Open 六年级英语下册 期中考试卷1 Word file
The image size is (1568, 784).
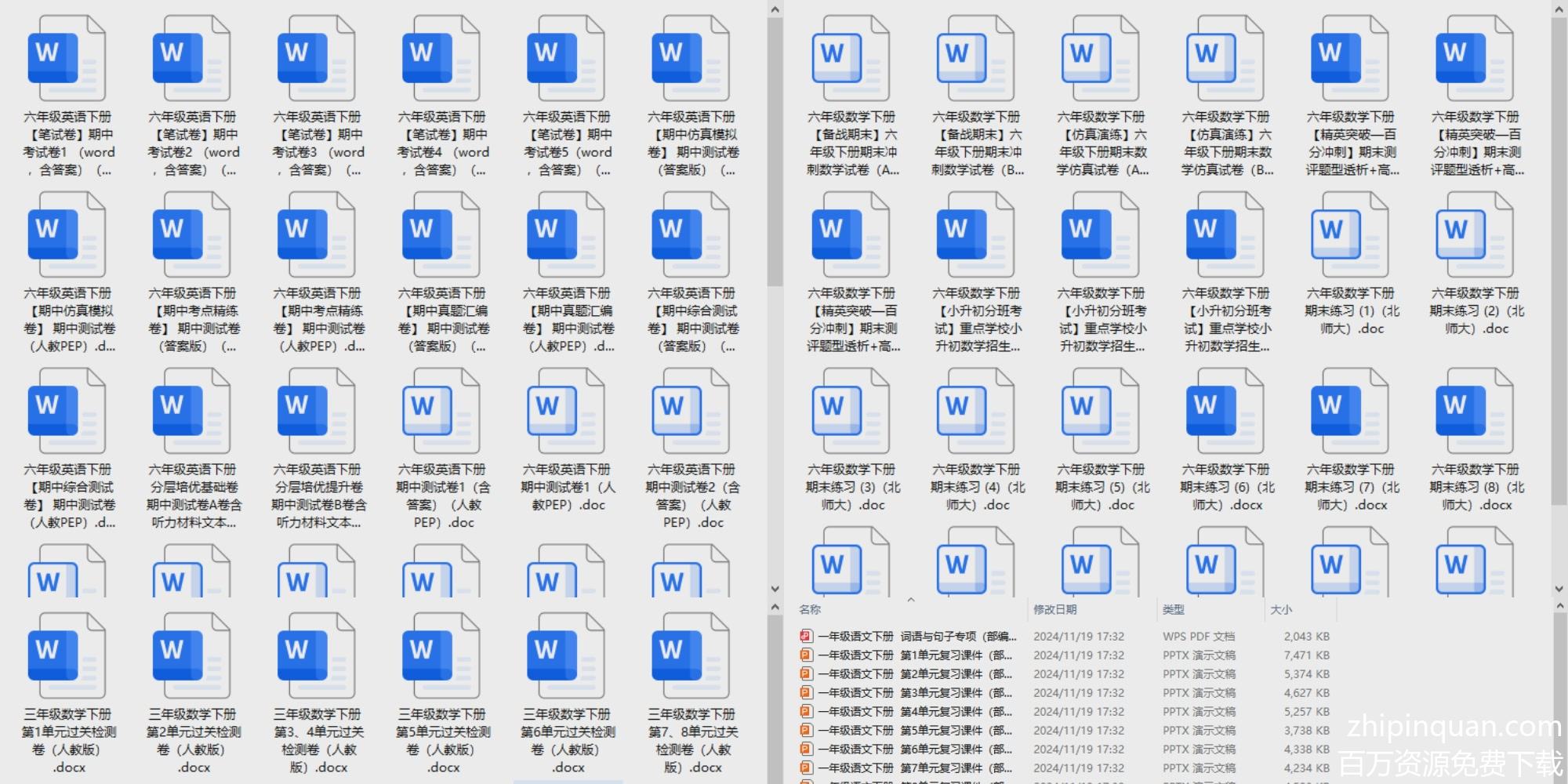pos(67,59)
